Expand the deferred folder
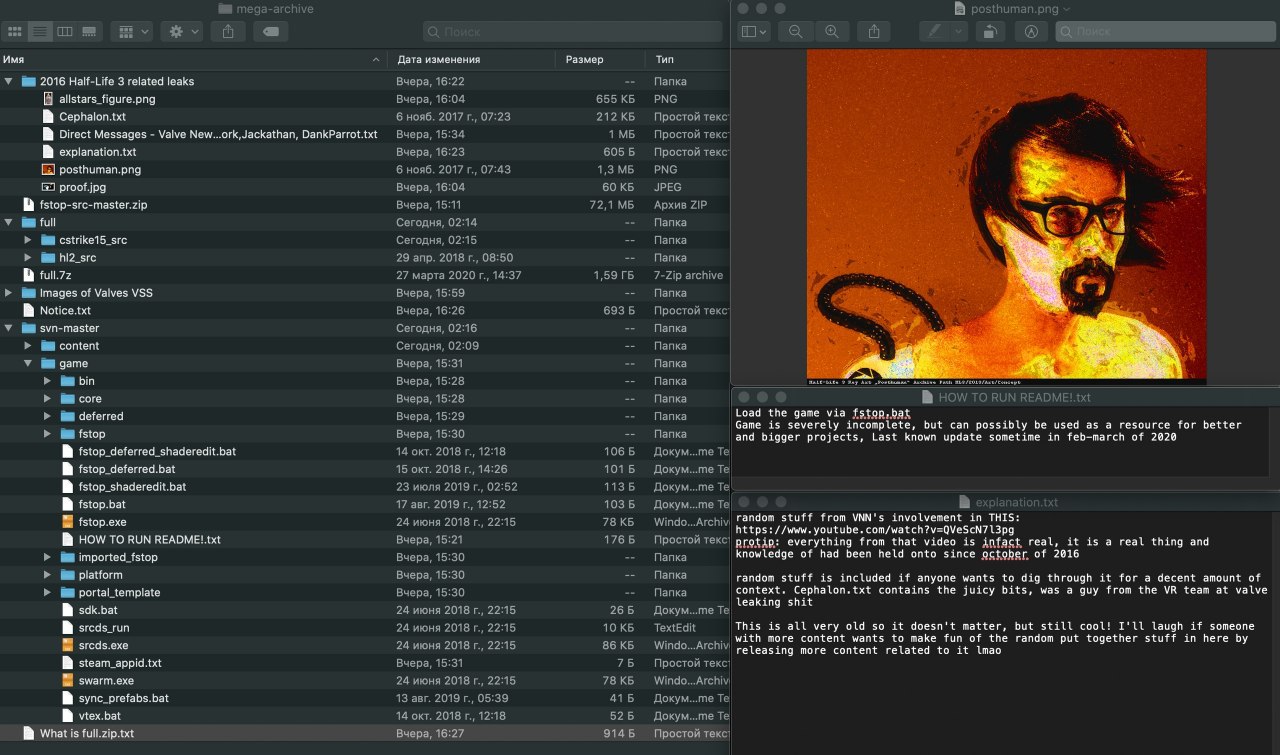Image resolution: width=1280 pixels, height=755 pixels. 47,416
